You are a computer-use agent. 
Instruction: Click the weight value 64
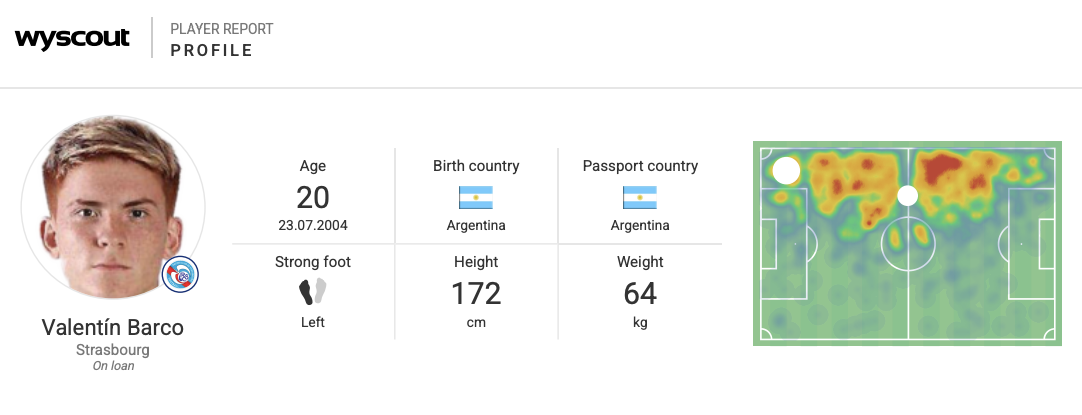(x=640, y=293)
